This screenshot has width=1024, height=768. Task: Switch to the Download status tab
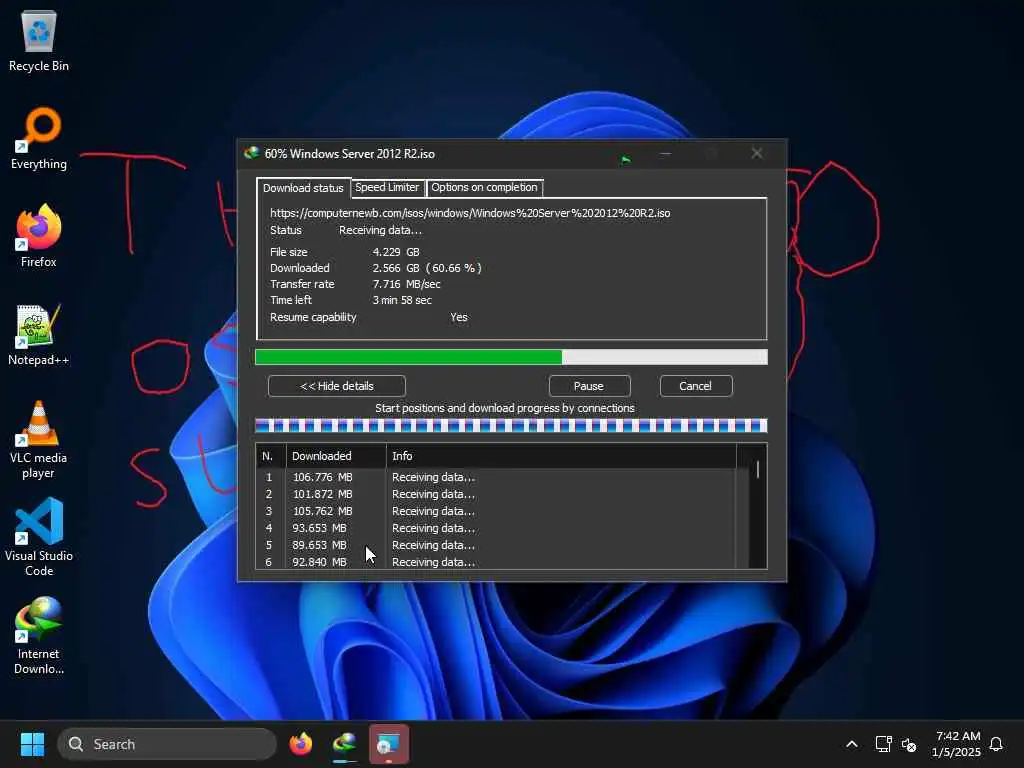click(x=303, y=188)
